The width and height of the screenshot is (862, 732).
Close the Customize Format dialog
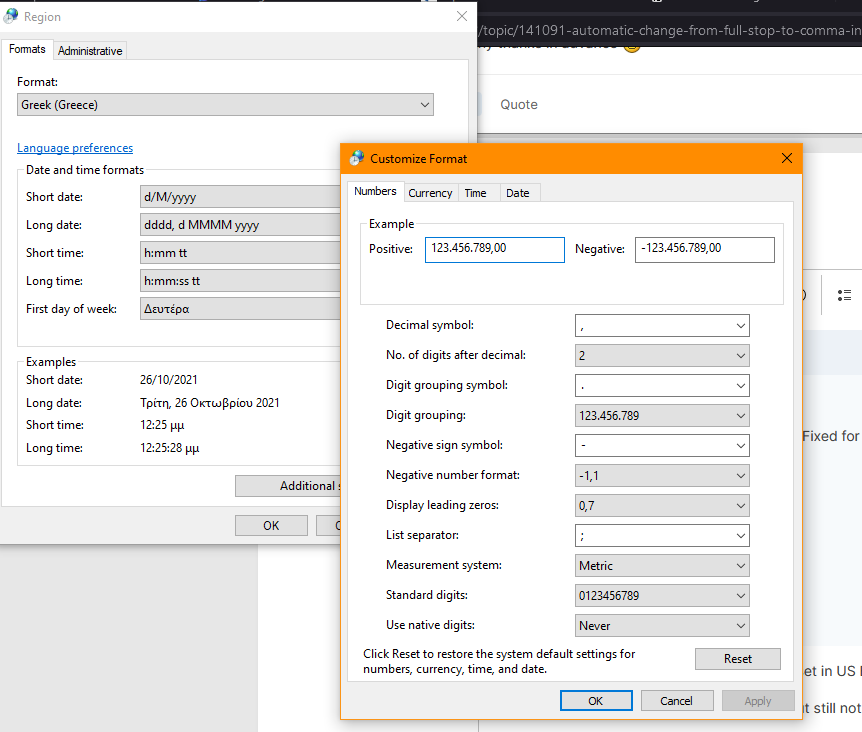(x=787, y=158)
